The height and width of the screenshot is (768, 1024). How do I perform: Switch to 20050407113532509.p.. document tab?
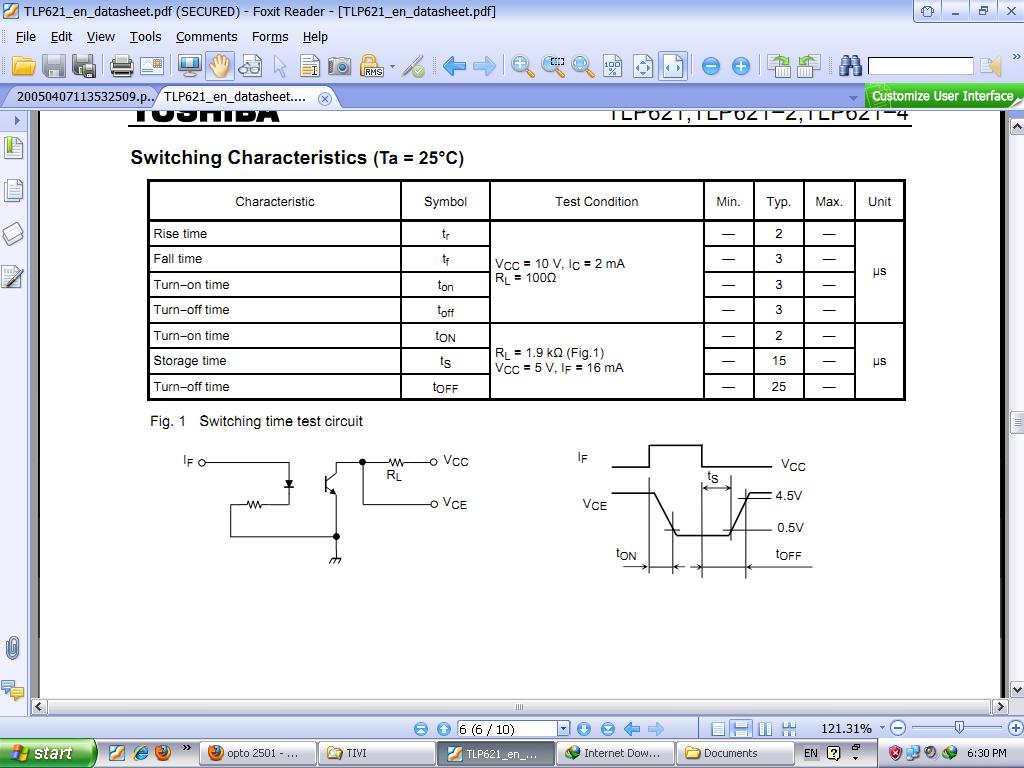point(84,97)
